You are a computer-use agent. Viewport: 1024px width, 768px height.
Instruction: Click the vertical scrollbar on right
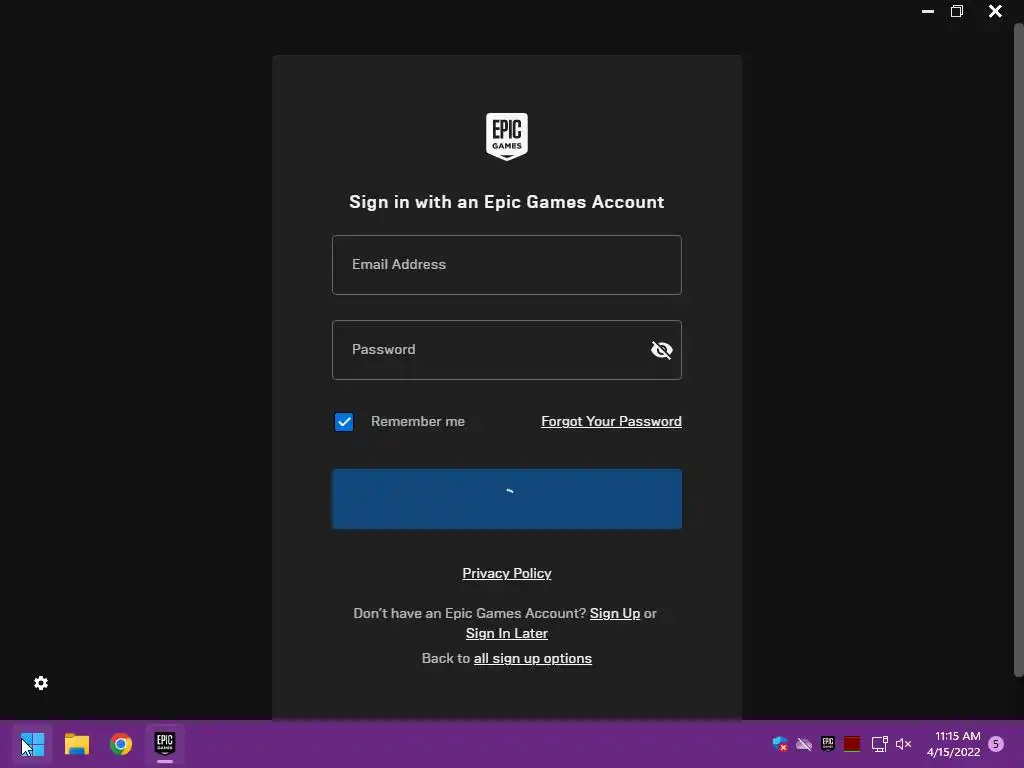[1018, 351]
